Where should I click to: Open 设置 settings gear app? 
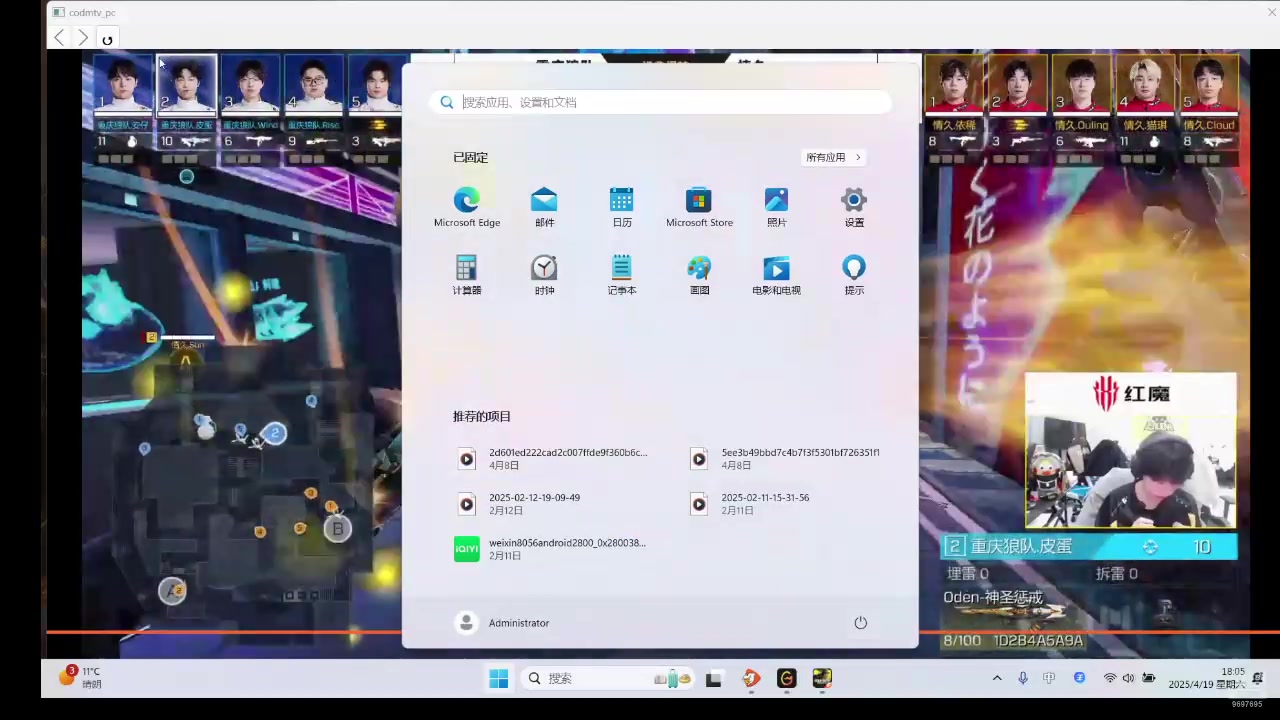coord(854,207)
